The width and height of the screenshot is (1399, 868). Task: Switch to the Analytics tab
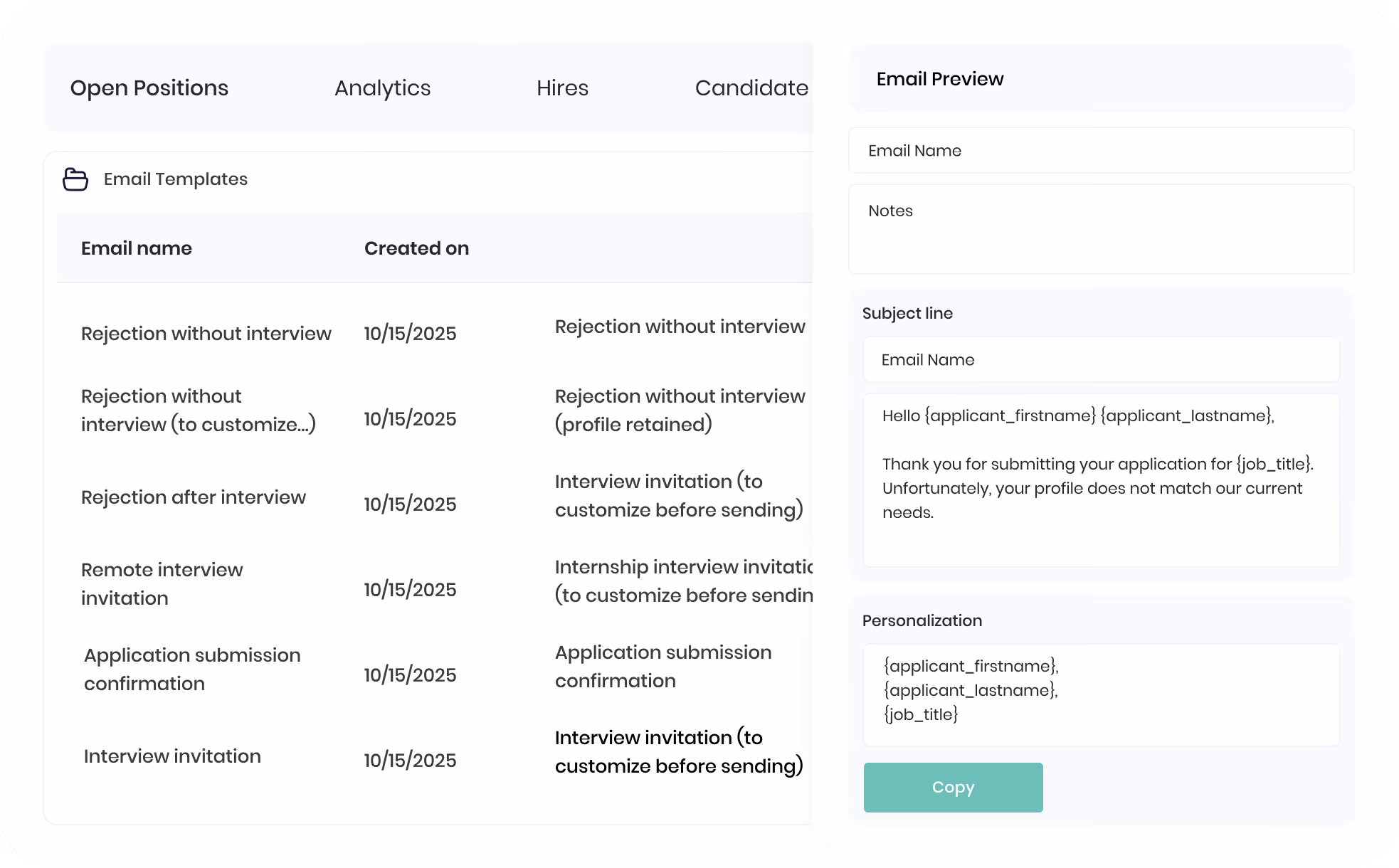(383, 88)
